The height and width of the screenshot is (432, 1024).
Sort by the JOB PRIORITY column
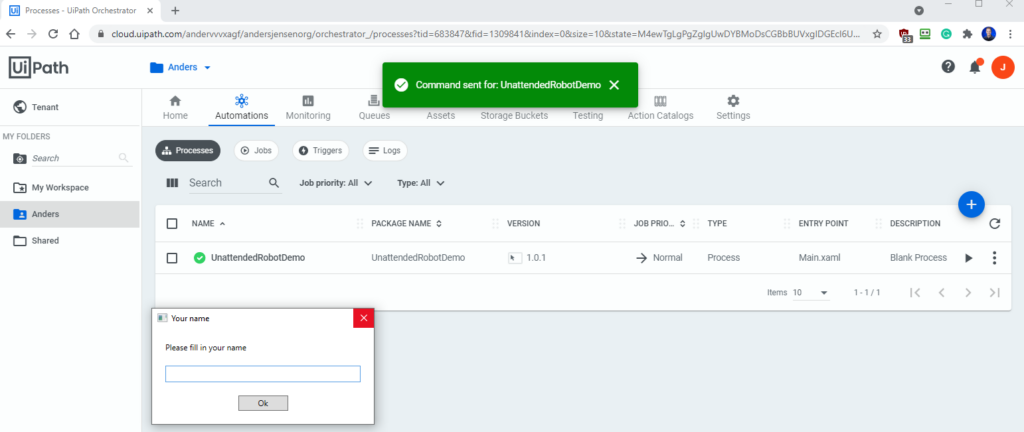coord(660,224)
